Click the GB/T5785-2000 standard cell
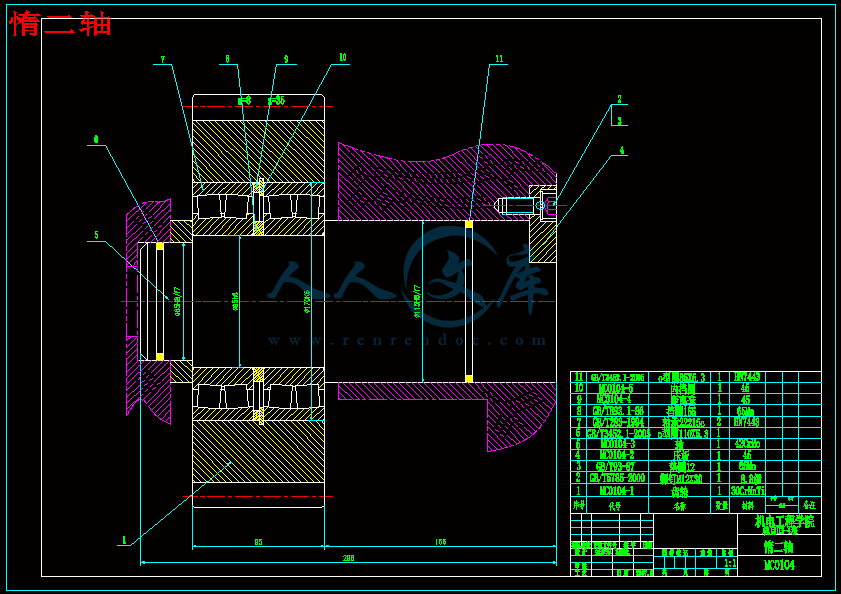Screen dimensions: 841x594 (x=617, y=478)
